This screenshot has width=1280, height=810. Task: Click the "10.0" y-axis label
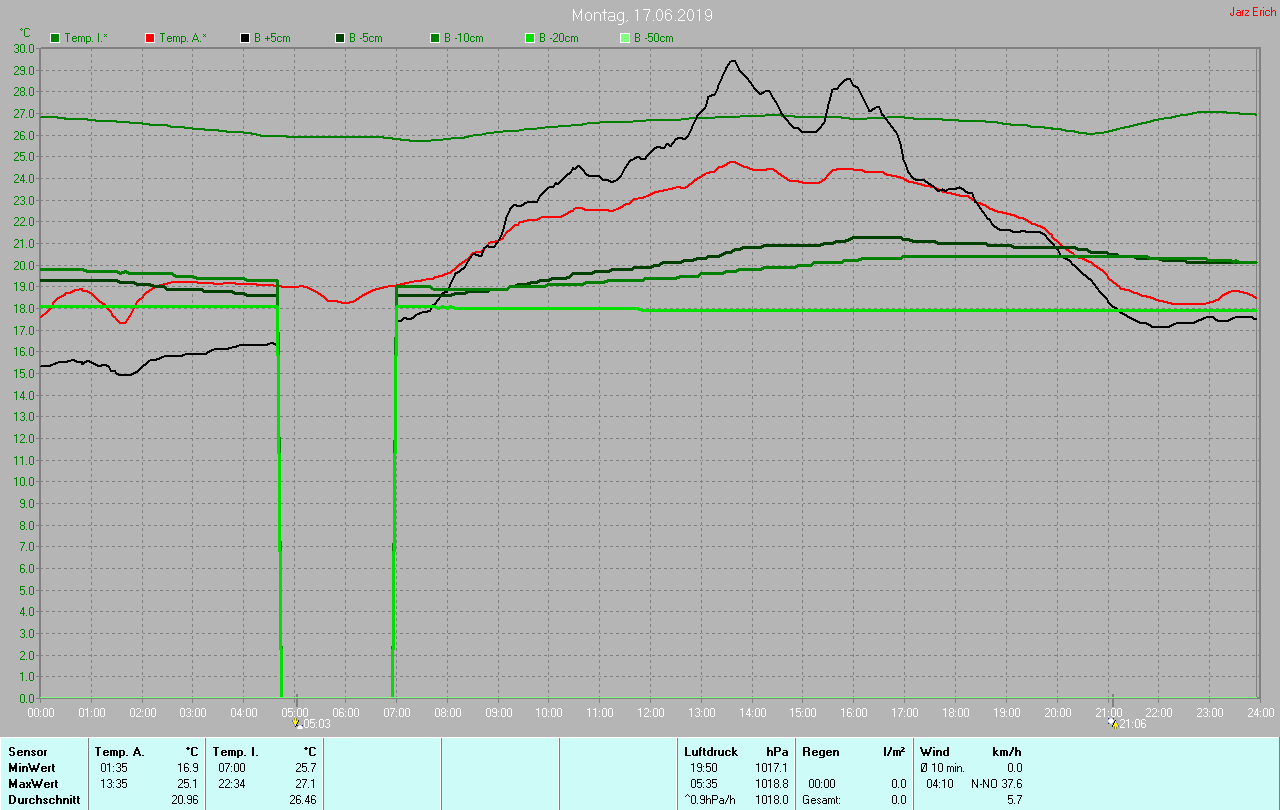point(24,482)
